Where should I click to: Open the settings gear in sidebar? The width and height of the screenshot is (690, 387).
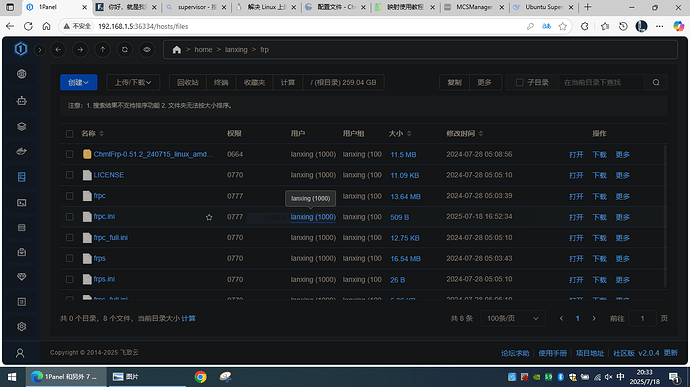[22, 327]
